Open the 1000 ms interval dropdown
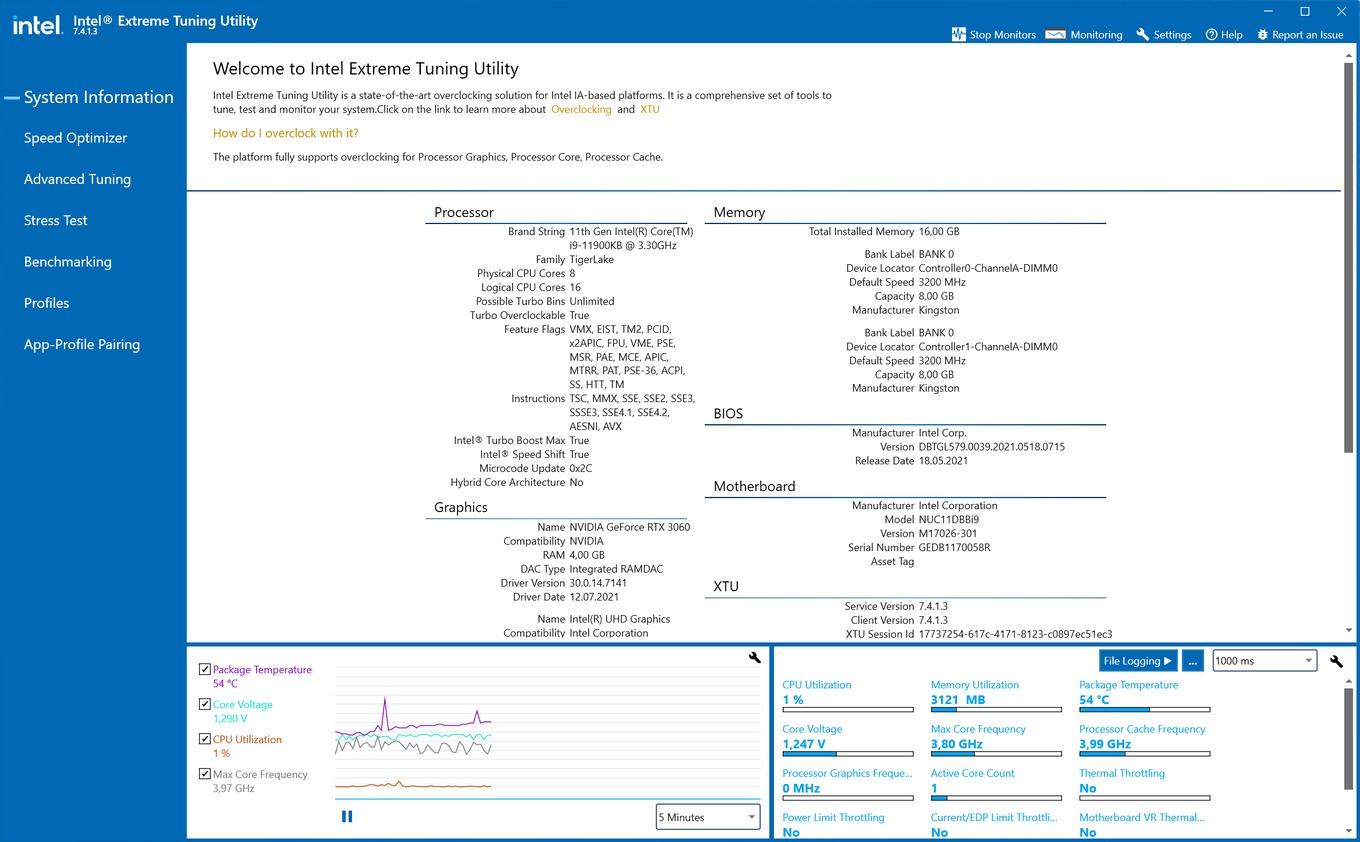Viewport: 1360px width, 842px height. (x=1265, y=661)
